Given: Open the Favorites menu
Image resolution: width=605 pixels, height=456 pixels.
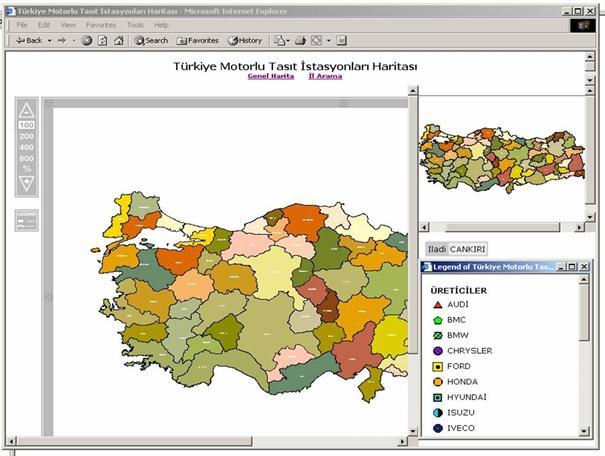Looking at the screenshot, I should [100, 24].
